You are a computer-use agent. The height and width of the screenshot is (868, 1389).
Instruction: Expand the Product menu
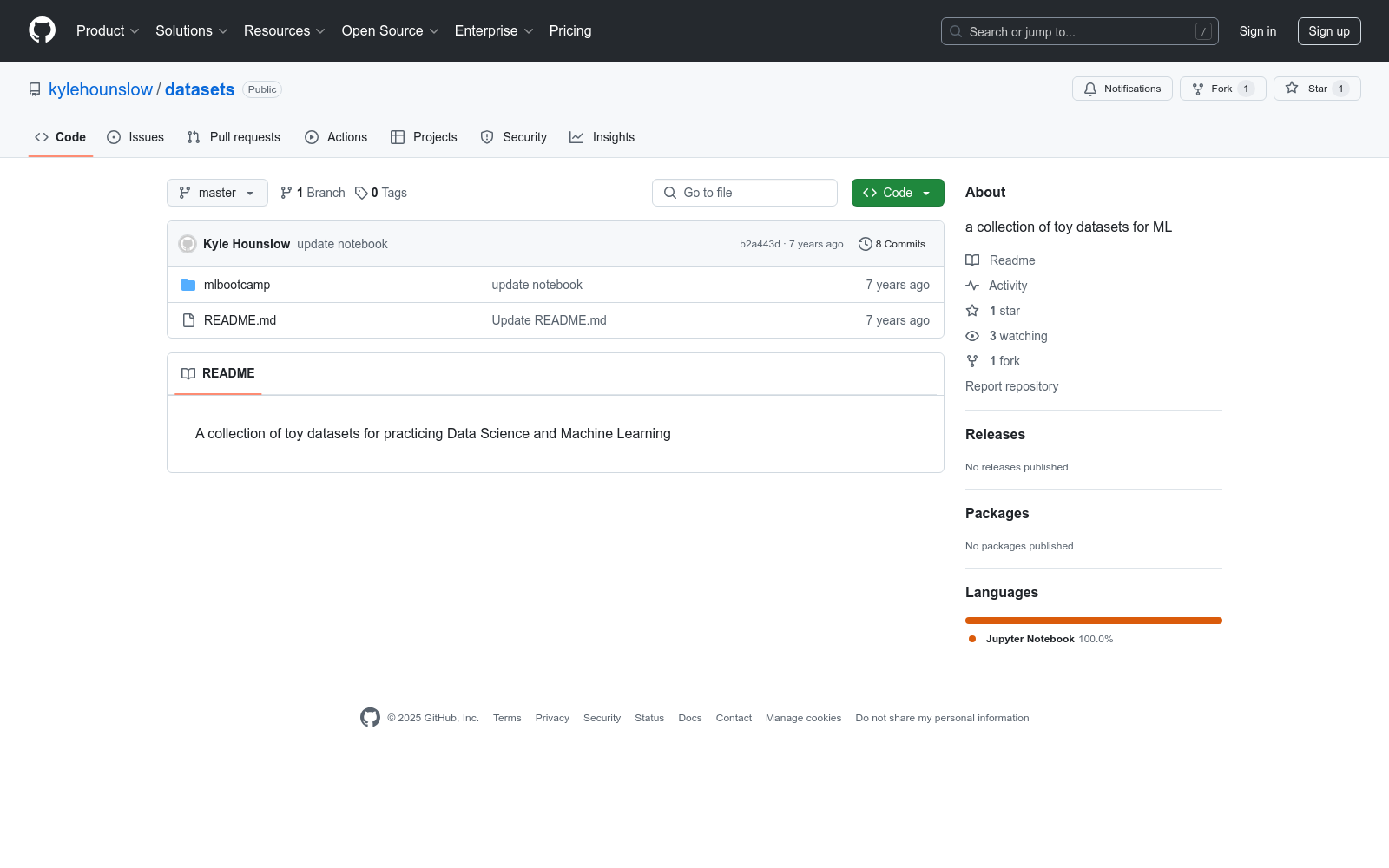point(108,31)
